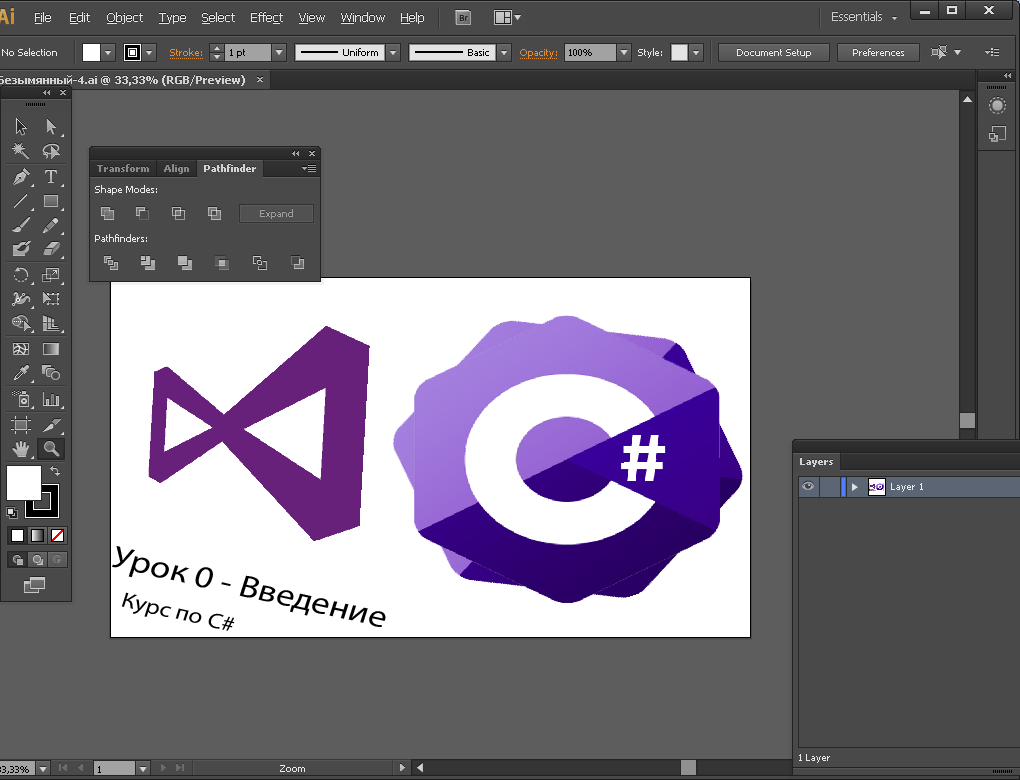Select the Type tool
Viewport: 1020px width, 780px height.
coord(51,176)
